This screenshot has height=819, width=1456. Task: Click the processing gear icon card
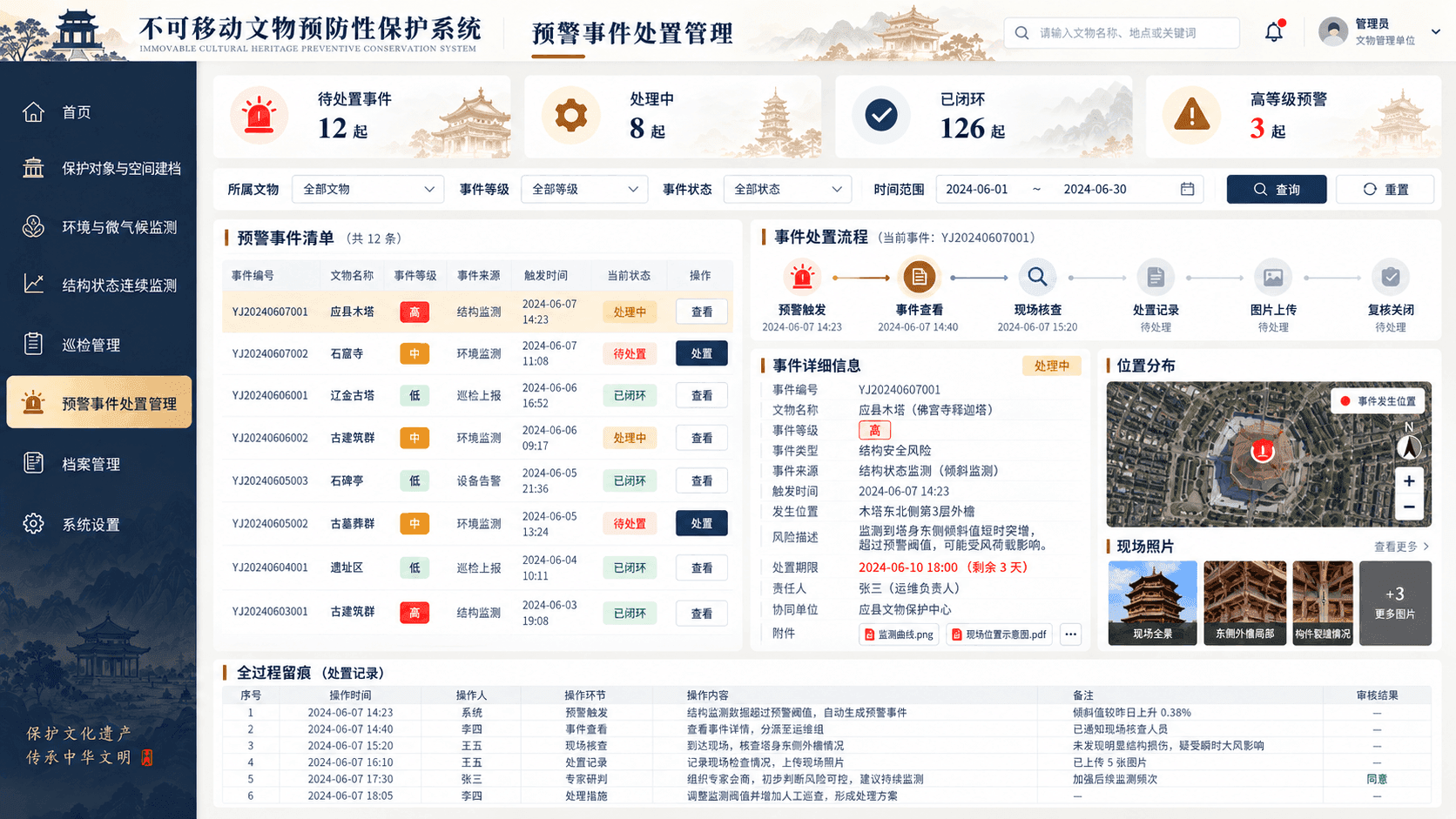coord(571,116)
